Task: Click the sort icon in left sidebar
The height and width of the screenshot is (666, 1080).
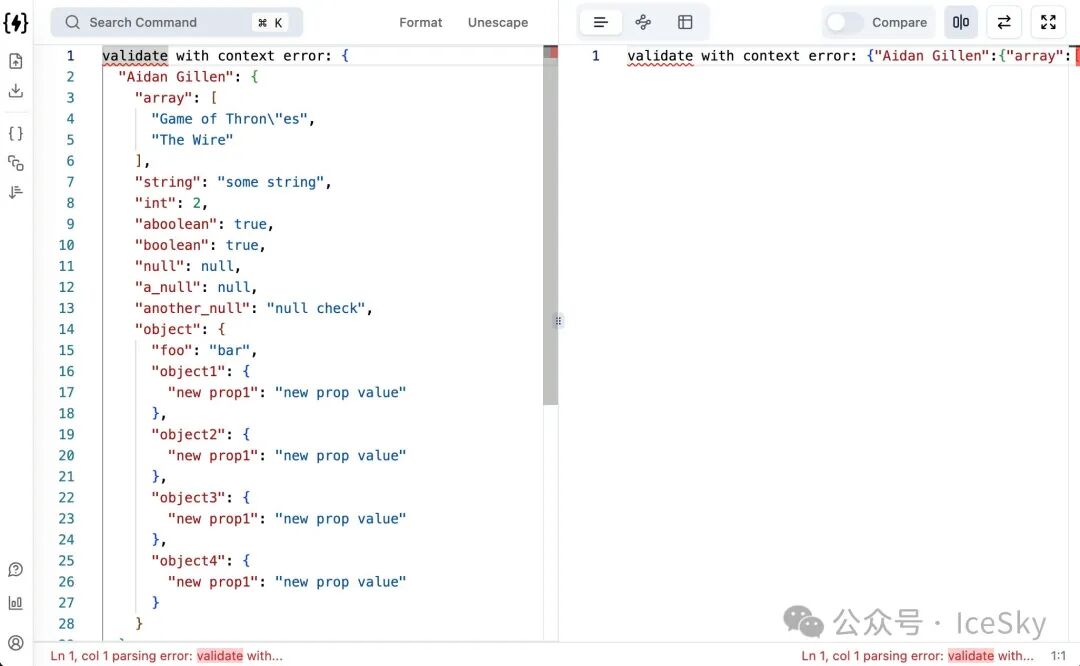Action: (16, 192)
